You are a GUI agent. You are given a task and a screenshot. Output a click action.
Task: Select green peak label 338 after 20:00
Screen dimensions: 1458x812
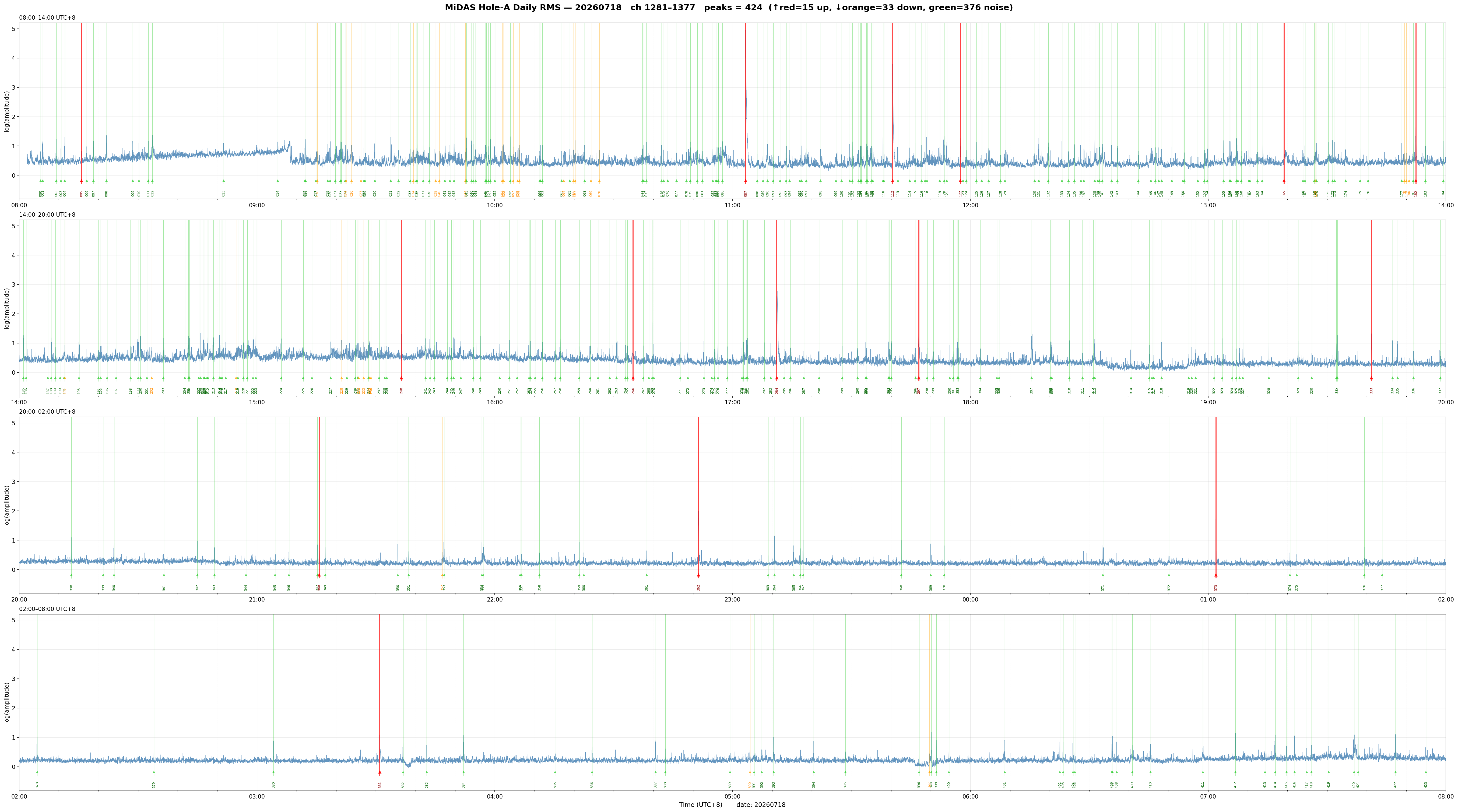pos(71,587)
